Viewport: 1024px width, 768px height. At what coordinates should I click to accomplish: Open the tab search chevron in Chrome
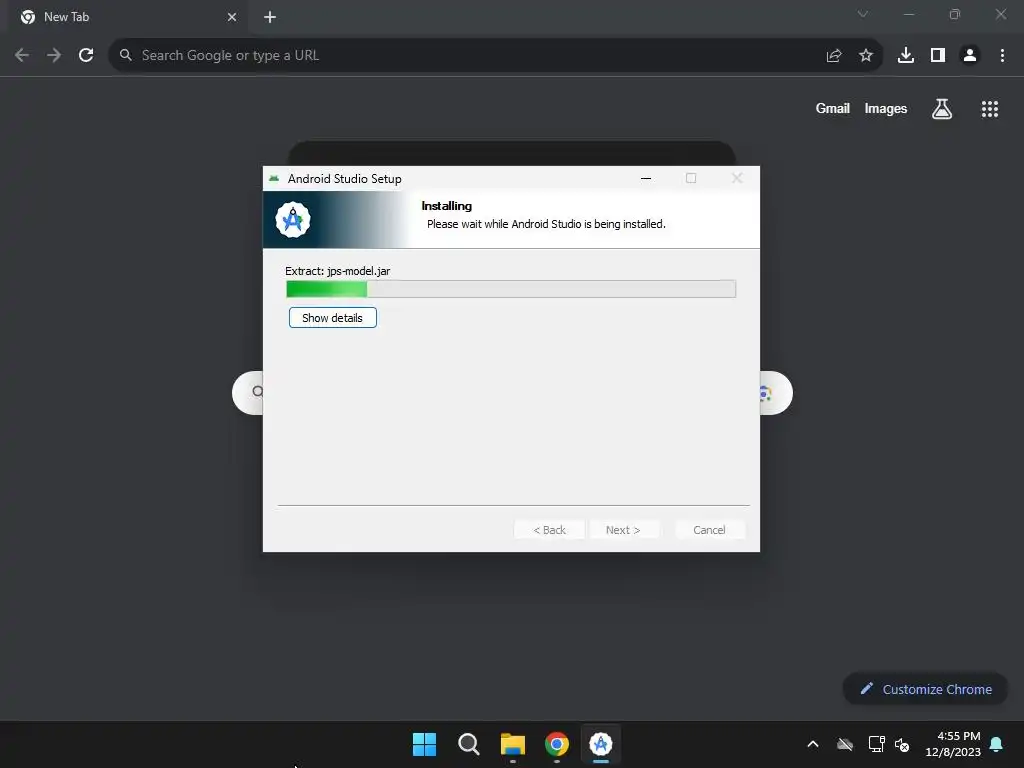click(863, 14)
